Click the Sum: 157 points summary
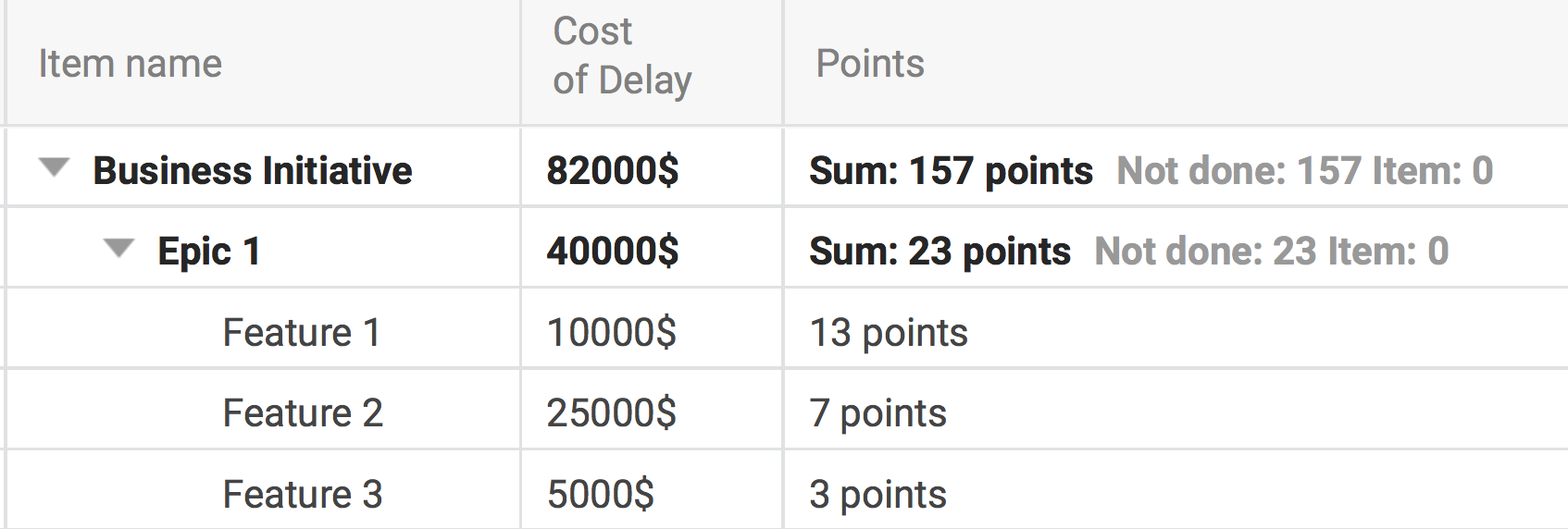This screenshot has width=1568, height=529. [x=951, y=171]
